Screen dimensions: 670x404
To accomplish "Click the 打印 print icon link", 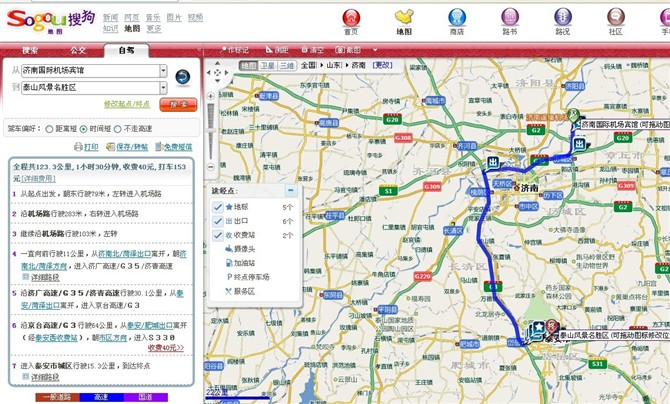I will point(86,147).
